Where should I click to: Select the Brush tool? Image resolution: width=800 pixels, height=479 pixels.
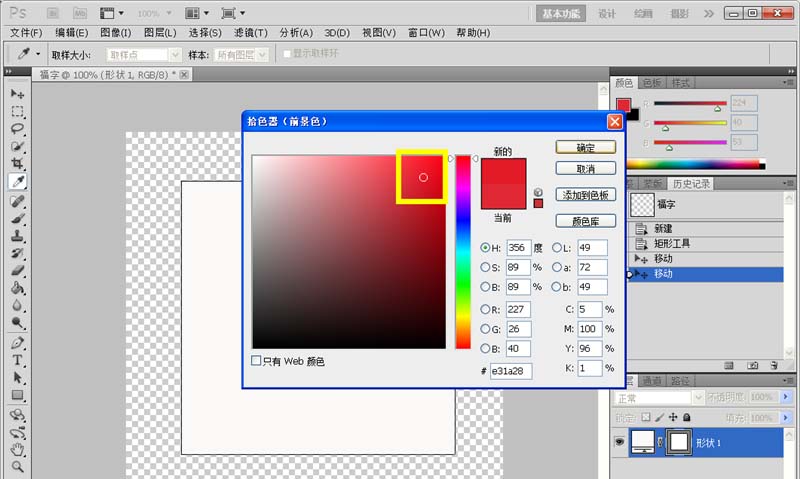coord(17,219)
